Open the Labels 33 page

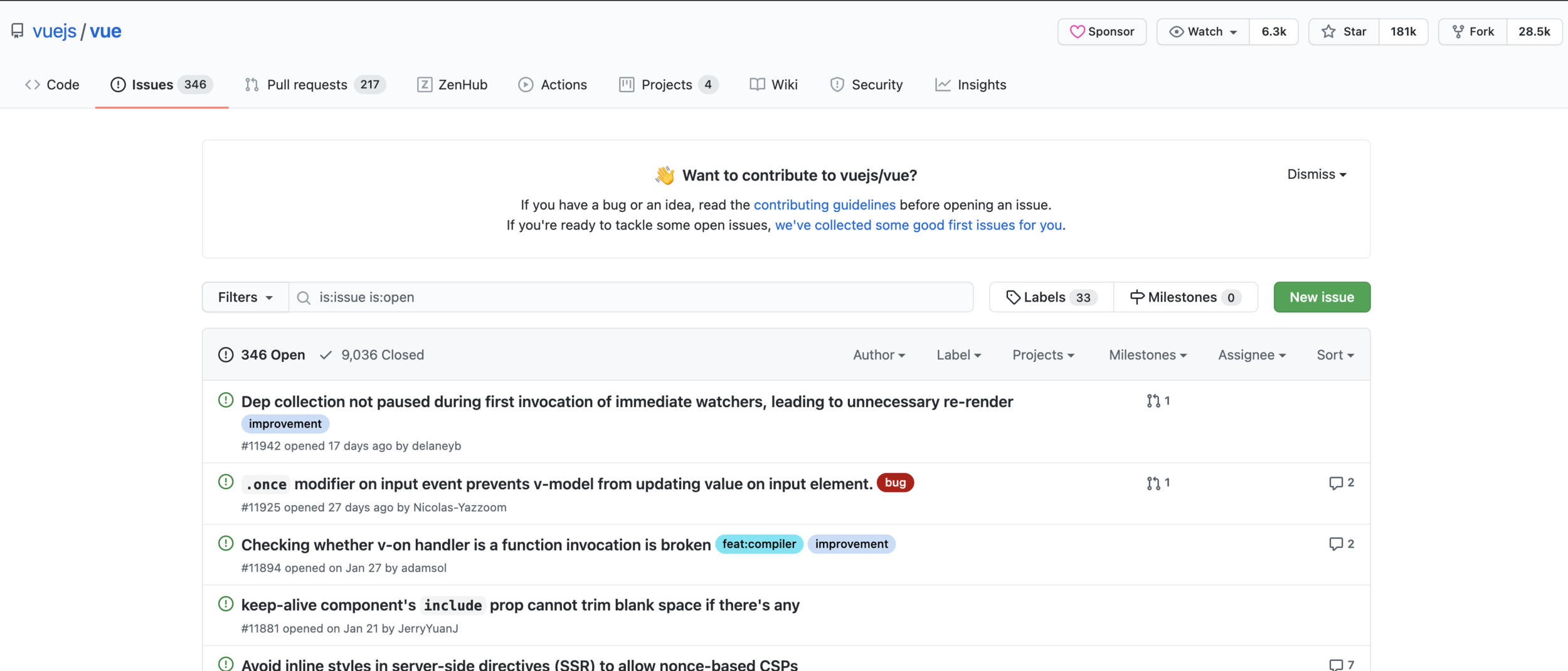click(1051, 297)
